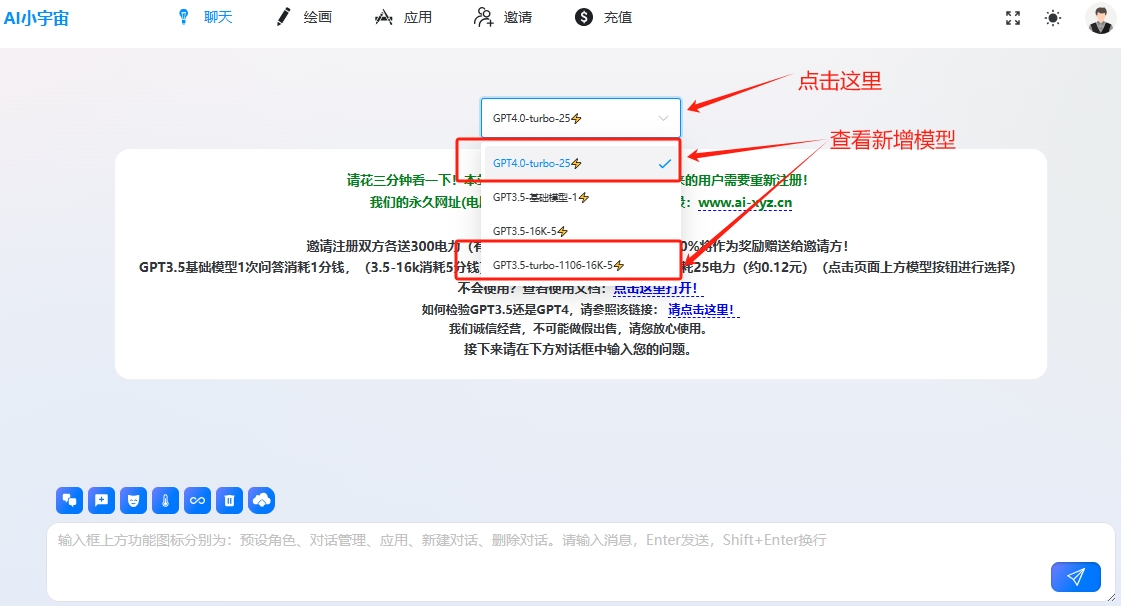Image resolution: width=1121 pixels, height=606 pixels.
Task: Select GPT4.0-turbo-25 option in the list
Action: (581, 164)
